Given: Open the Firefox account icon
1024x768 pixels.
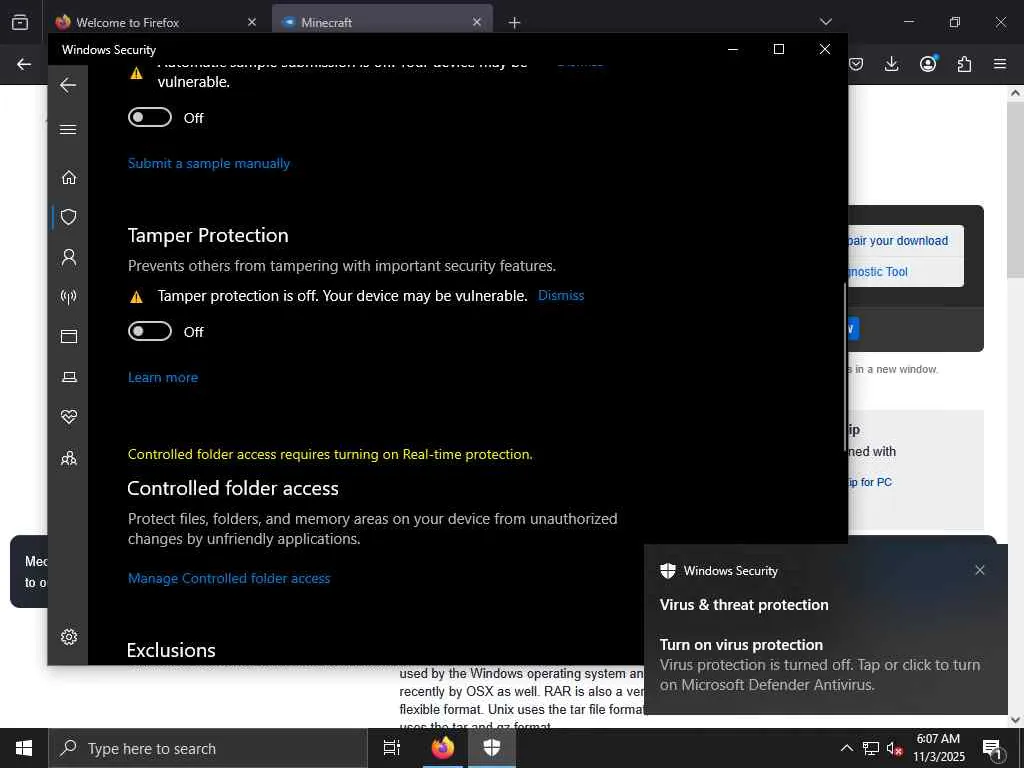Looking at the screenshot, I should tap(928, 64).
